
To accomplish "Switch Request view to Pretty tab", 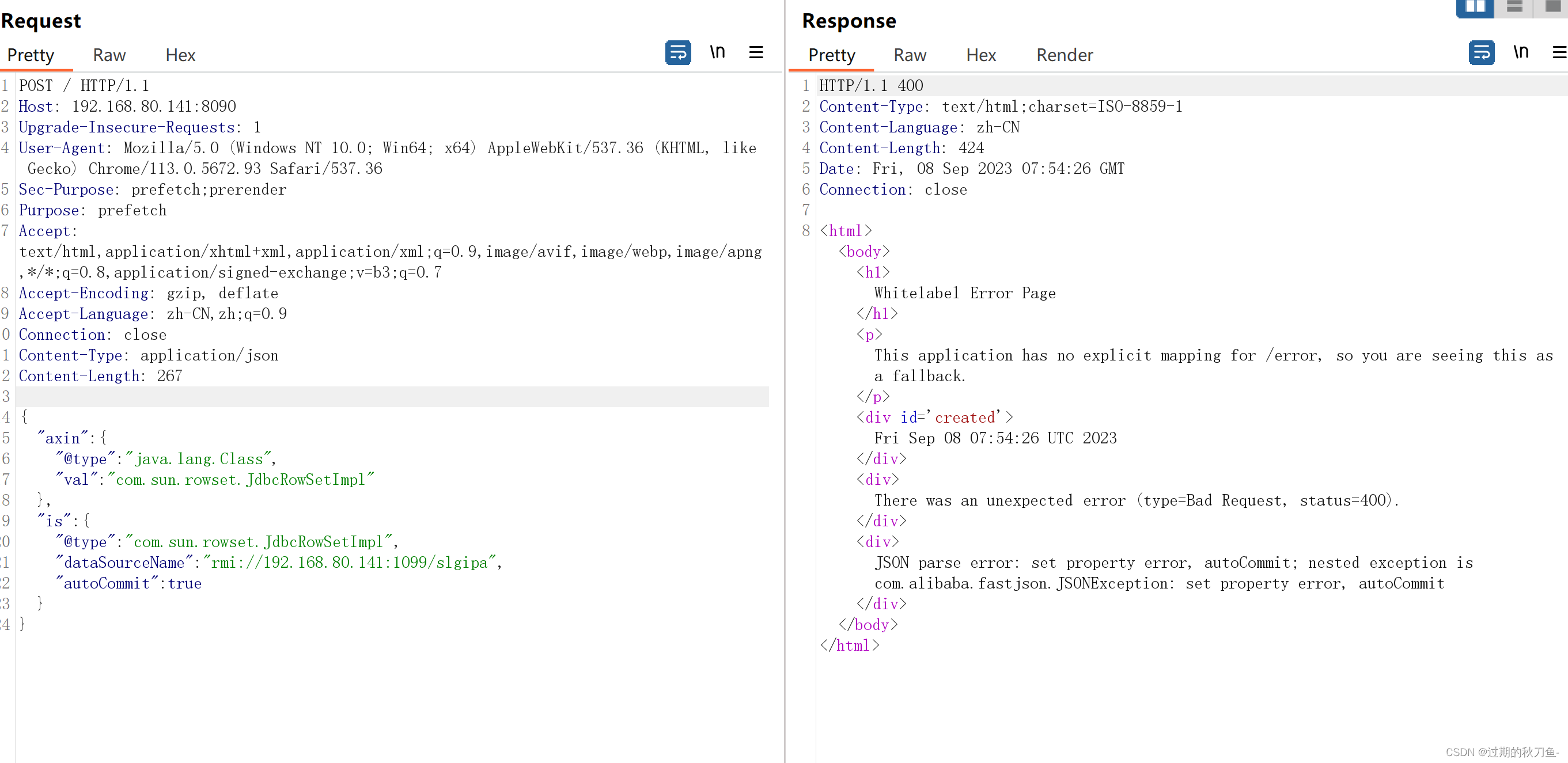I will [31, 55].
